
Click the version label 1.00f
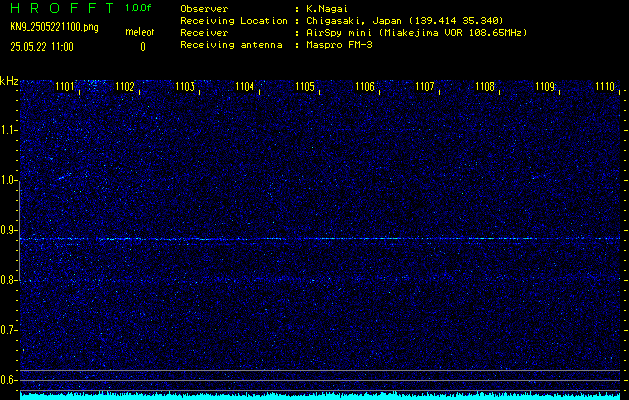point(138,8)
